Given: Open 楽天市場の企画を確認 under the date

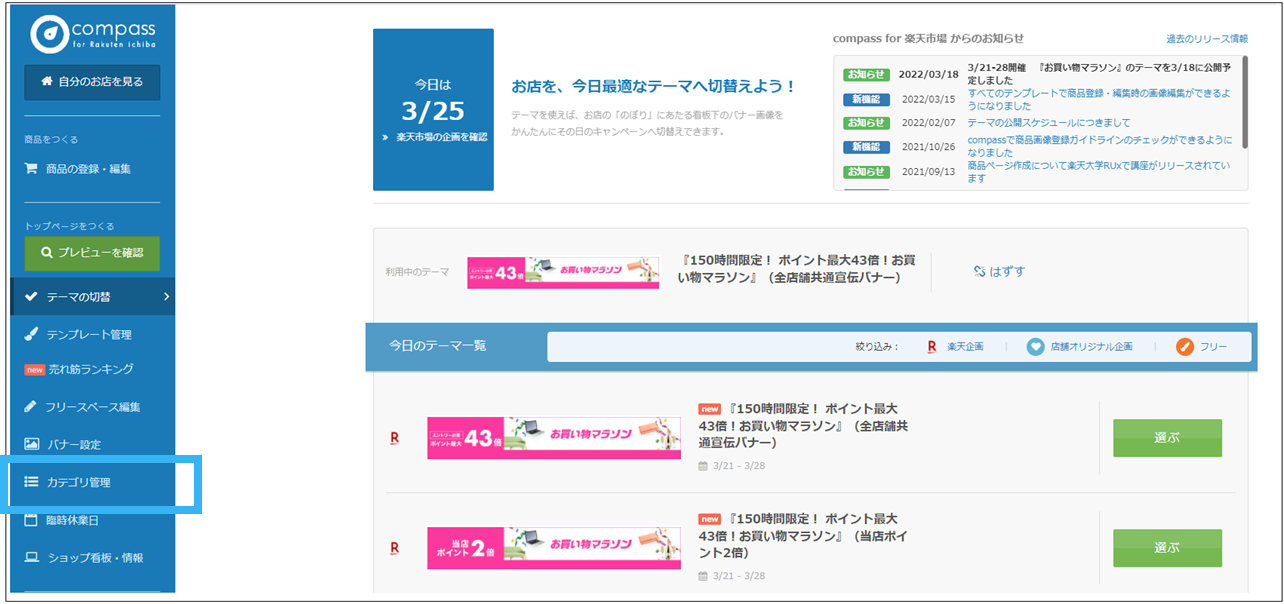Looking at the screenshot, I should (434, 137).
